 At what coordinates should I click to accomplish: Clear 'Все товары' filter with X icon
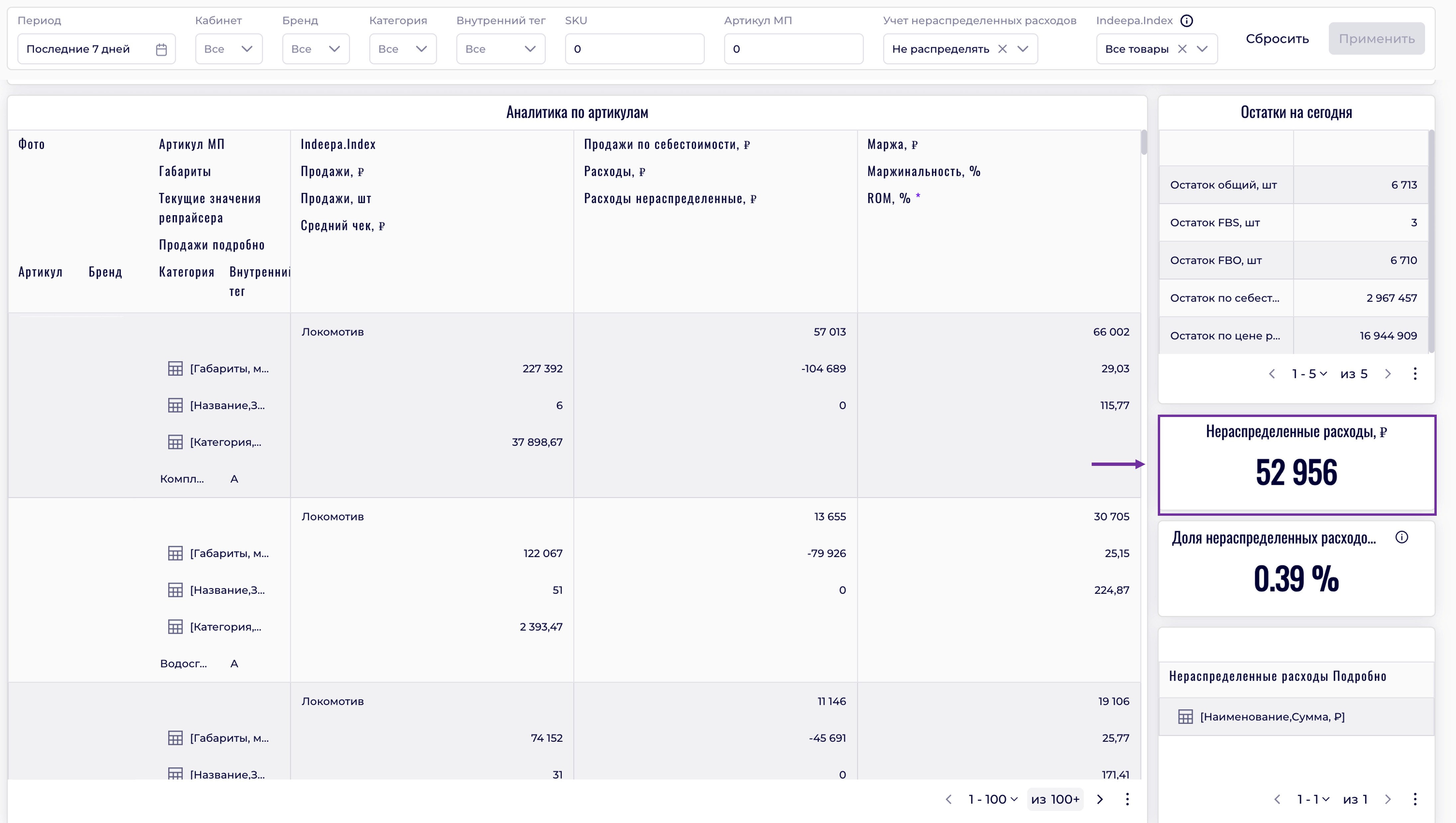(1182, 49)
